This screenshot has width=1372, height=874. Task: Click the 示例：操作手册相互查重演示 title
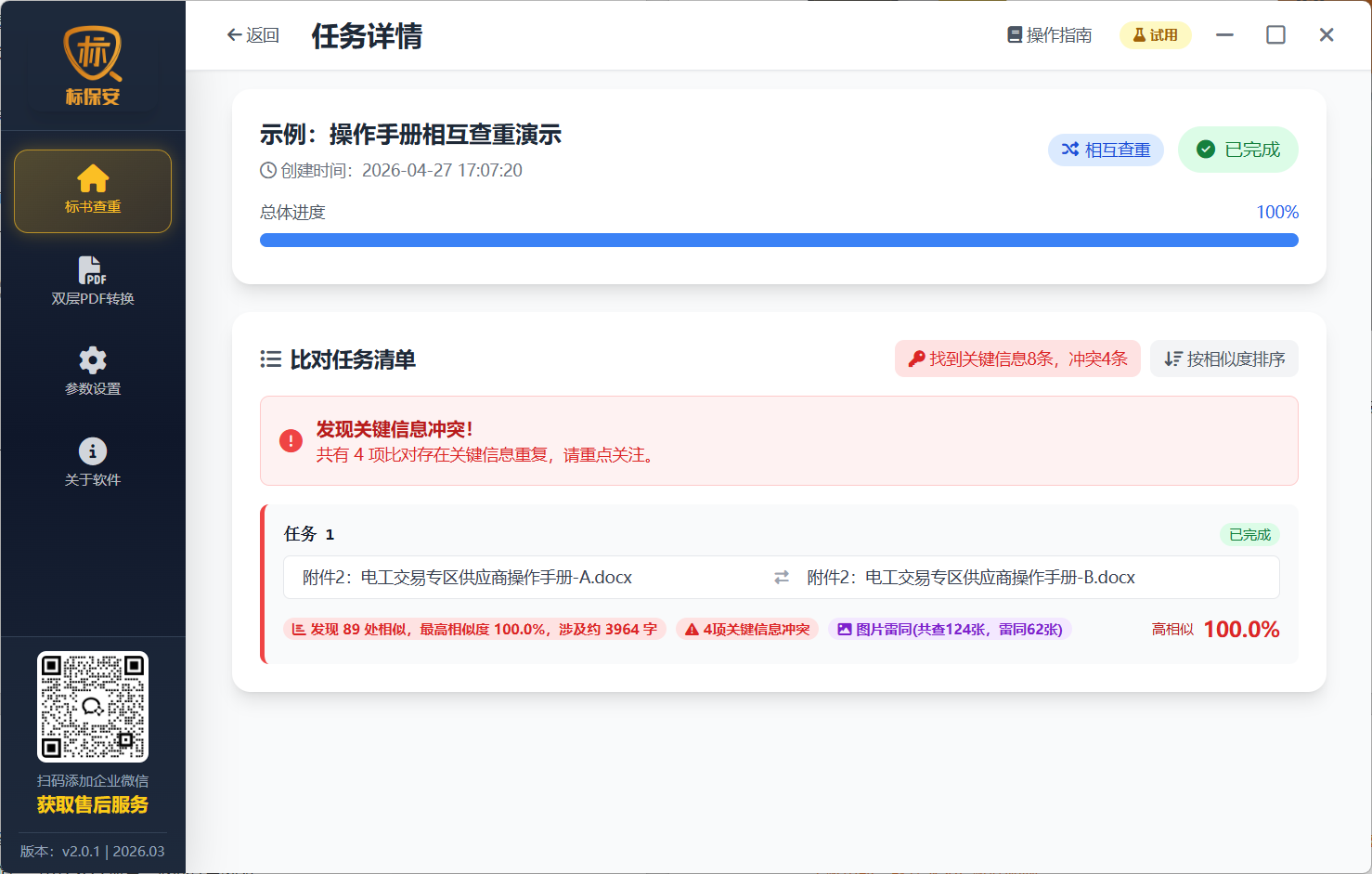click(411, 135)
